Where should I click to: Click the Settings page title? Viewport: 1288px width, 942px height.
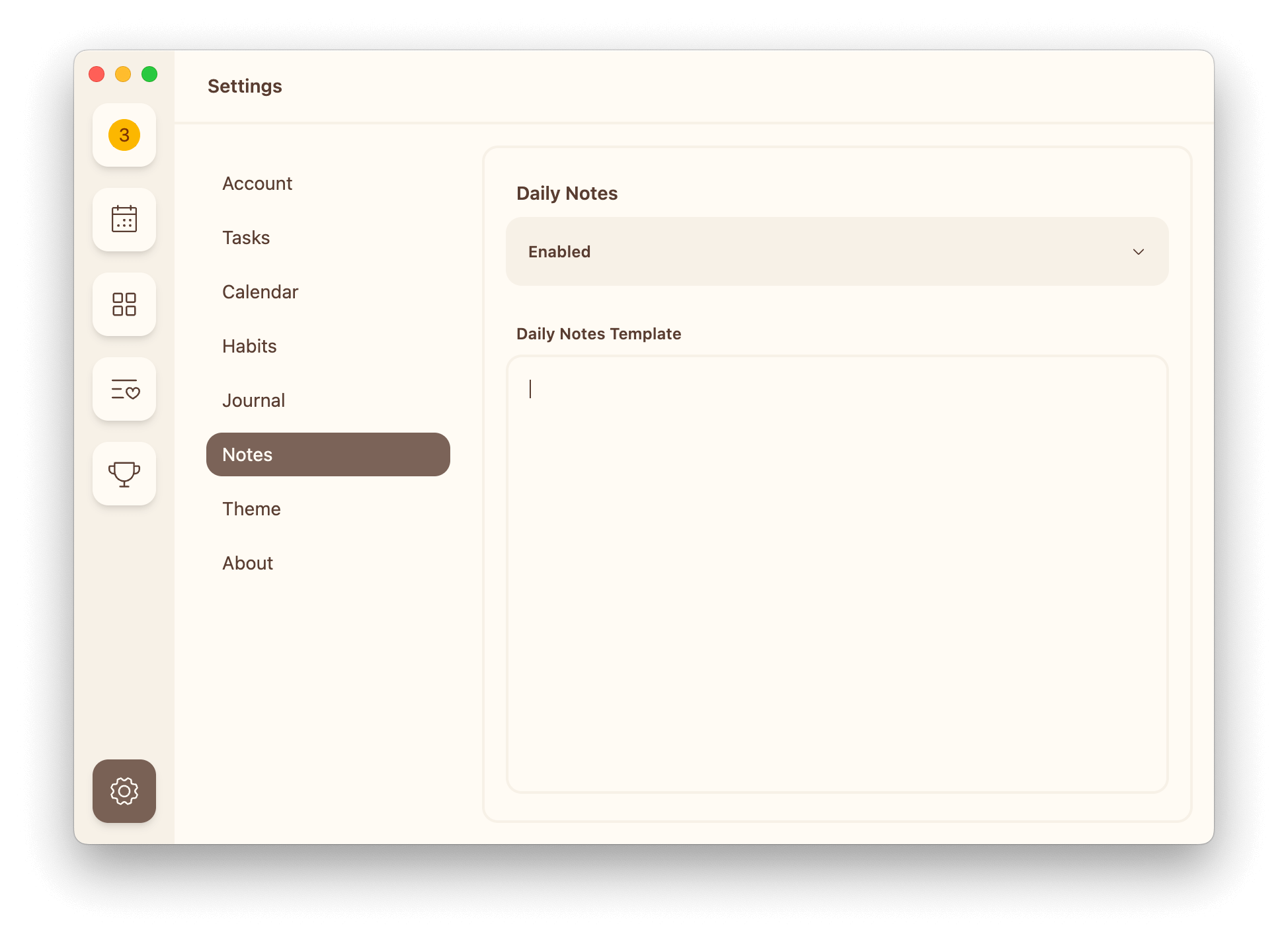(245, 86)
